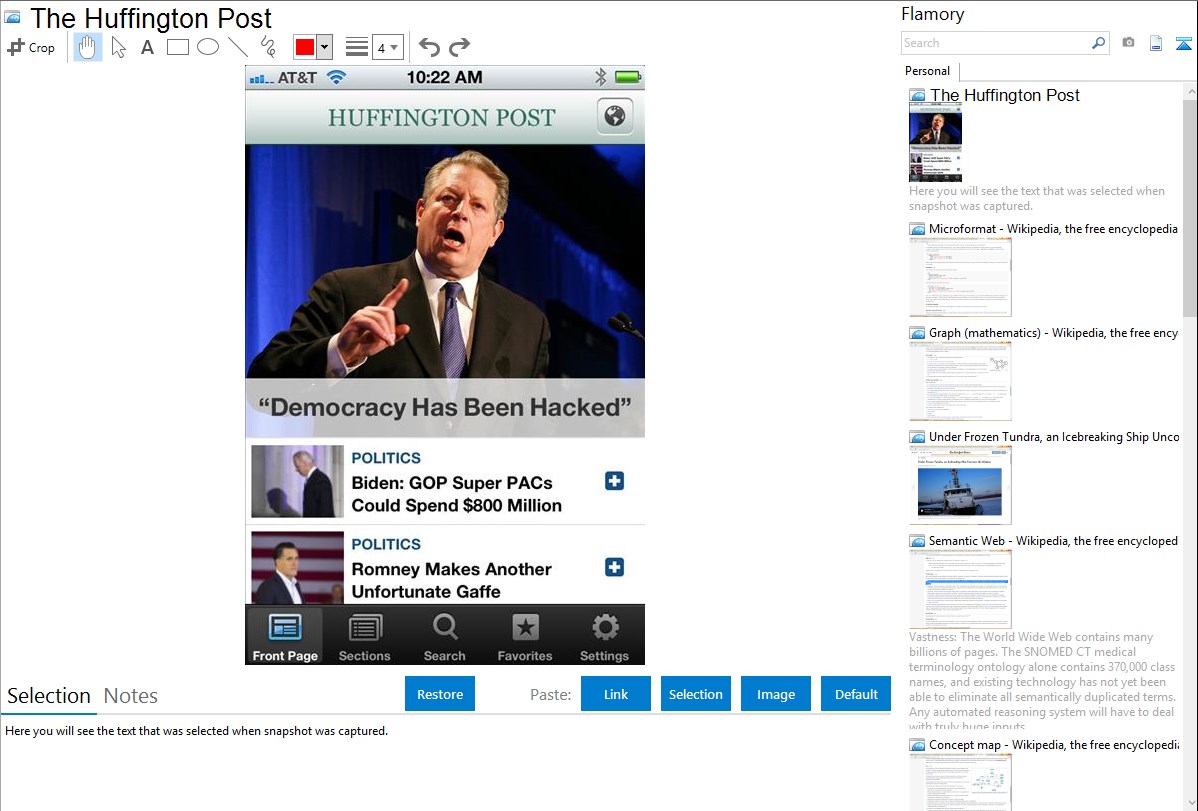Viewport: 1198px width, 811px height.
Task: Click the Paste Image button
Action: (776, 694)
